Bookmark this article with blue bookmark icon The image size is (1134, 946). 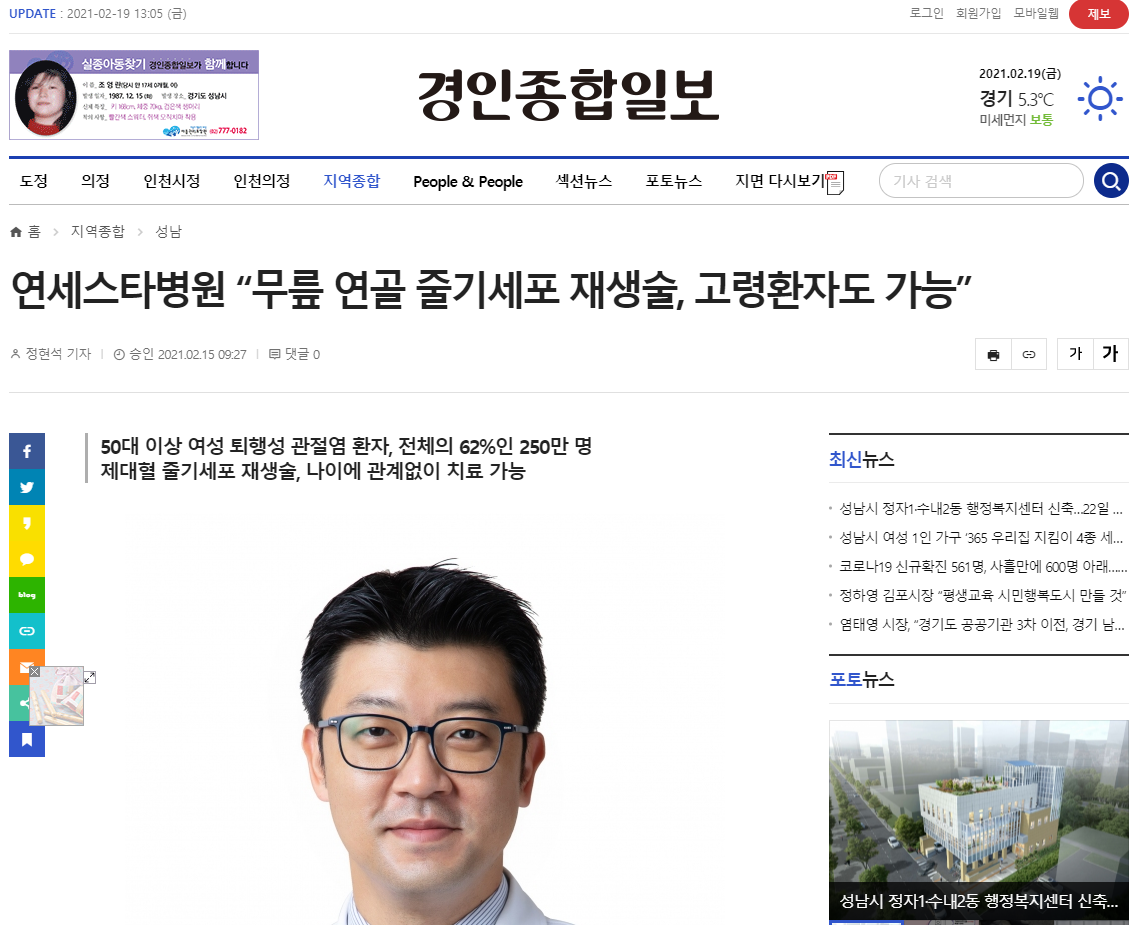(x=27, y=739)
